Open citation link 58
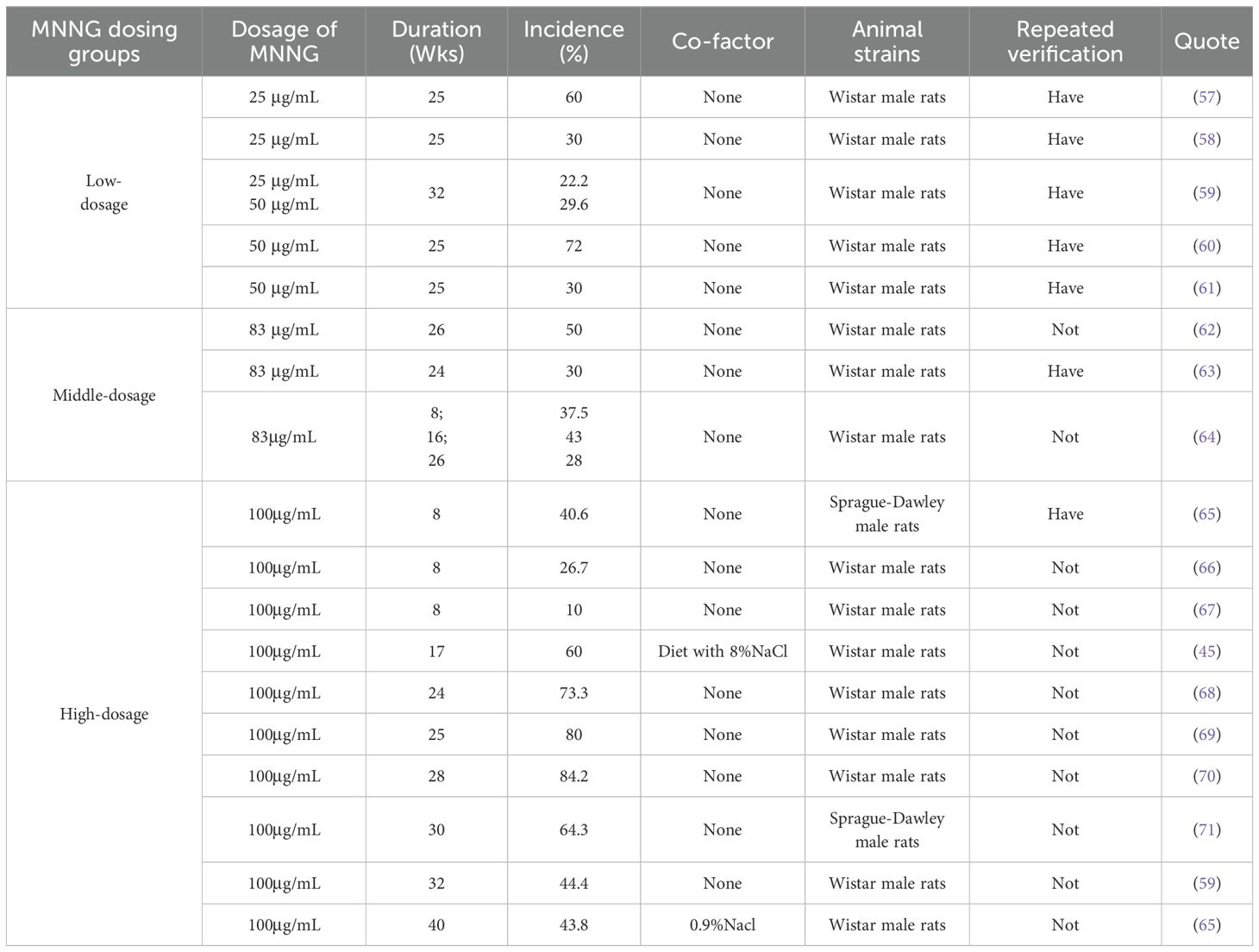Image resolution: width=1259 pixels, height=952 pixels. (1206, 140)
